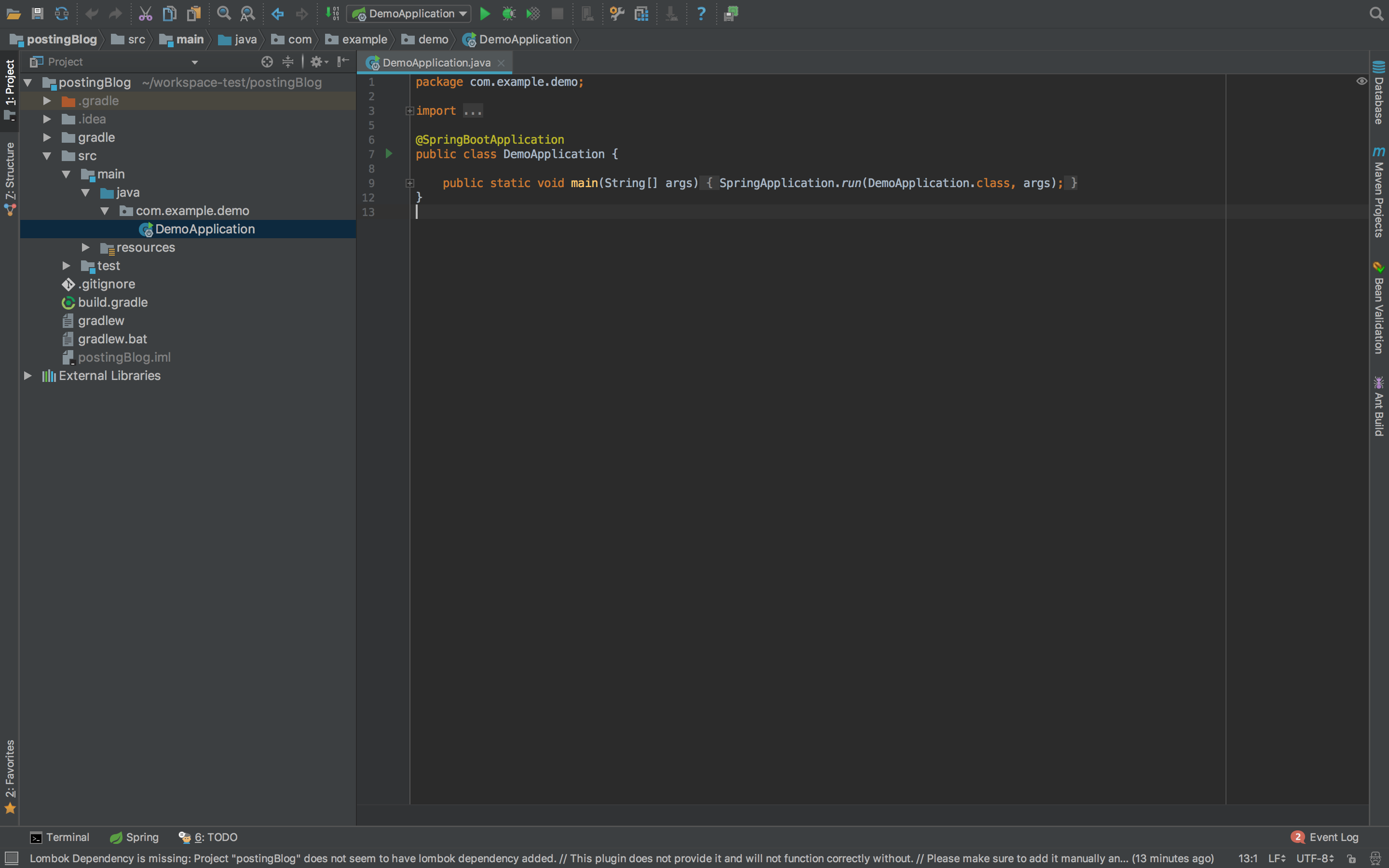Toggle the read-only lock icon in status bar

pyautogui.click(x=1352, y=859)
